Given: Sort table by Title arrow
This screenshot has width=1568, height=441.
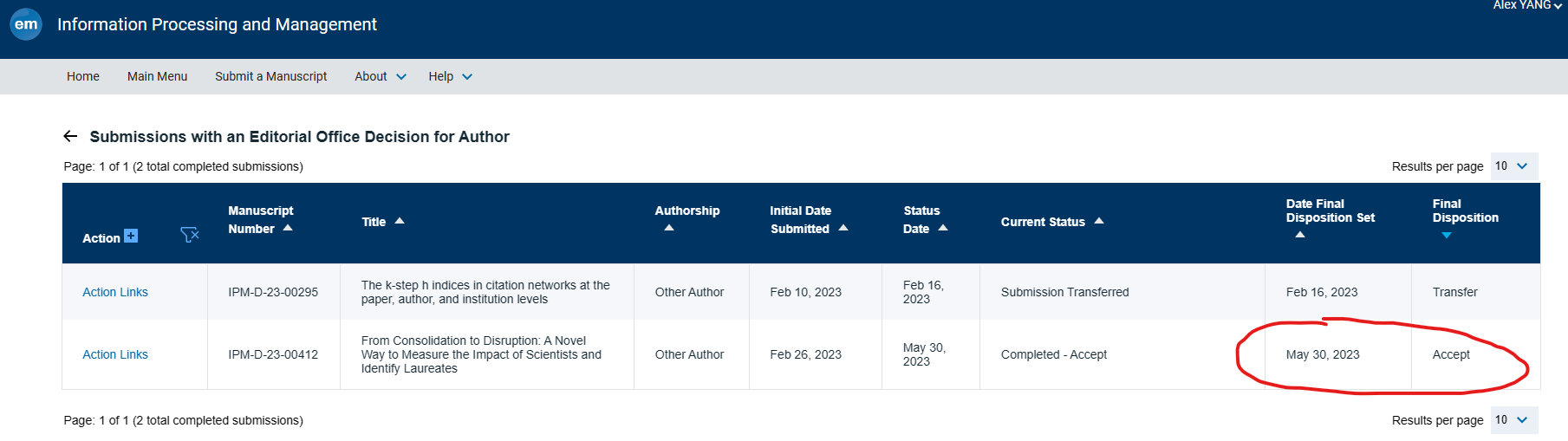Looking at the screenshot, I should click(400, 221).
